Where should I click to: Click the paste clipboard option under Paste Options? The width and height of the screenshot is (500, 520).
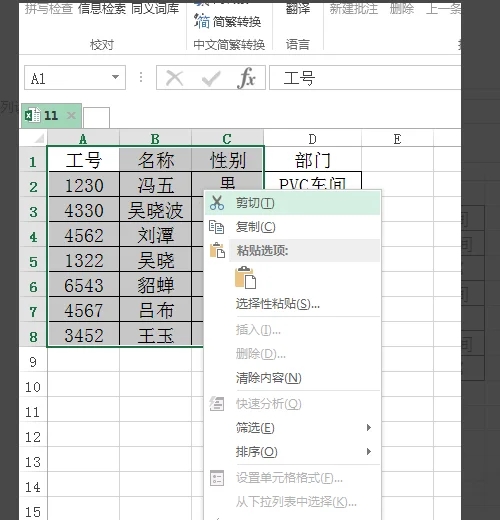tap(245, 277)
